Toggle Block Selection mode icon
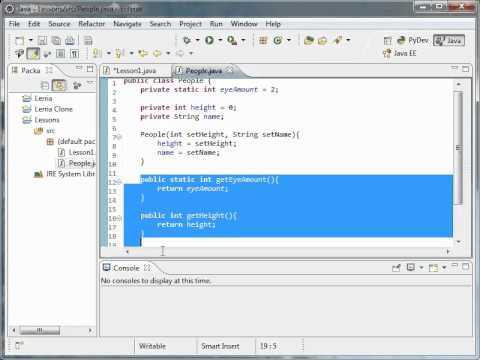The image size is (480, 360). (x=60, y=53)
